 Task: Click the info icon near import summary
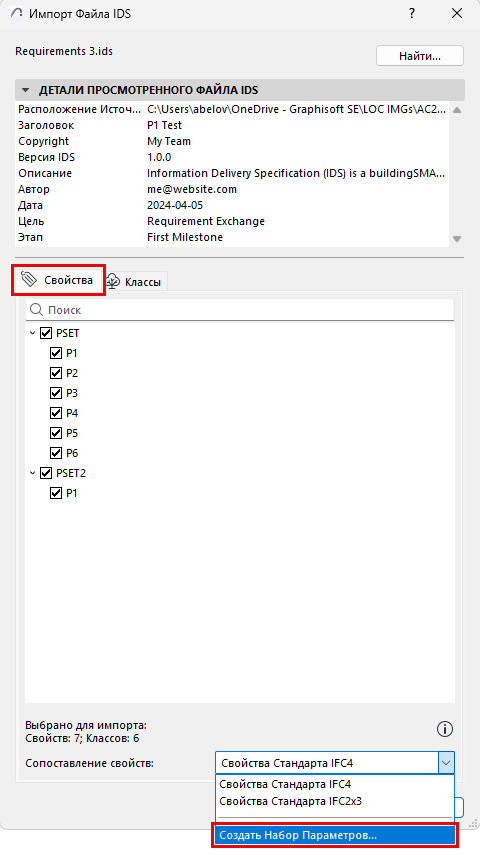(x=445, y=729)
